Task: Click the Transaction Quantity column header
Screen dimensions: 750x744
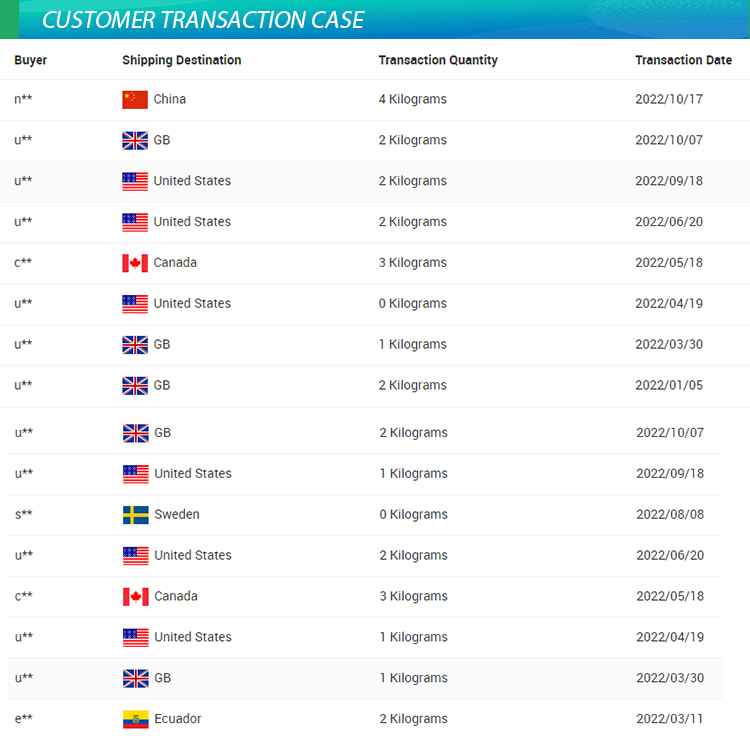Action: click(438, 60)
